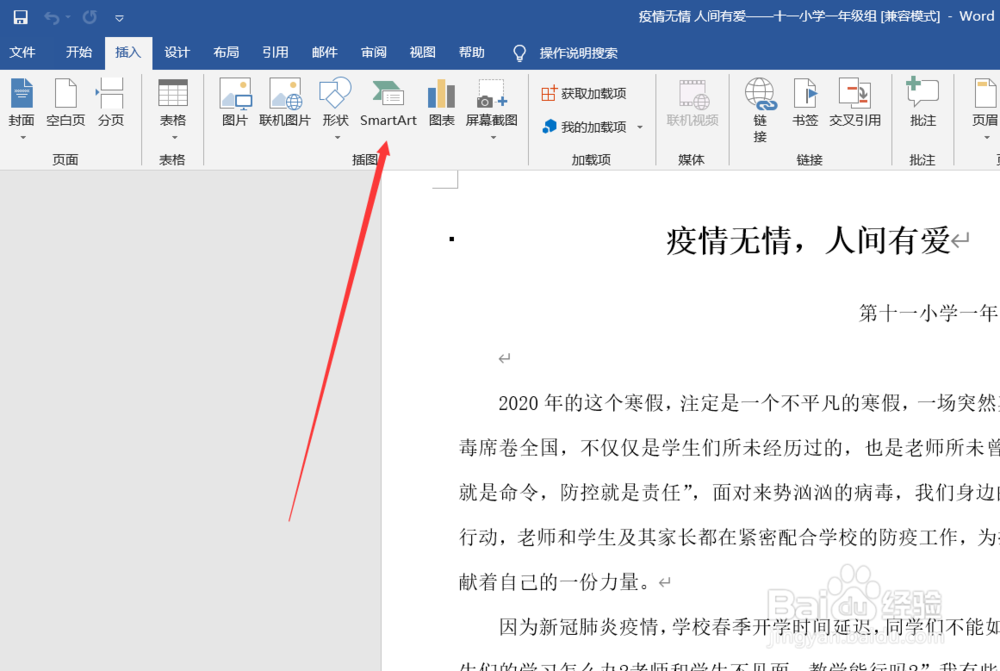Insert a blank page with 空白页
1000x671 pixels.
coord(66,102)
